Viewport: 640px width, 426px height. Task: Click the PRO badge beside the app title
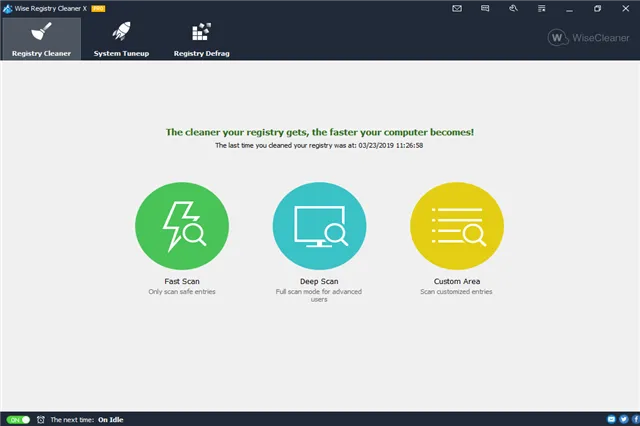pos(99,7)
